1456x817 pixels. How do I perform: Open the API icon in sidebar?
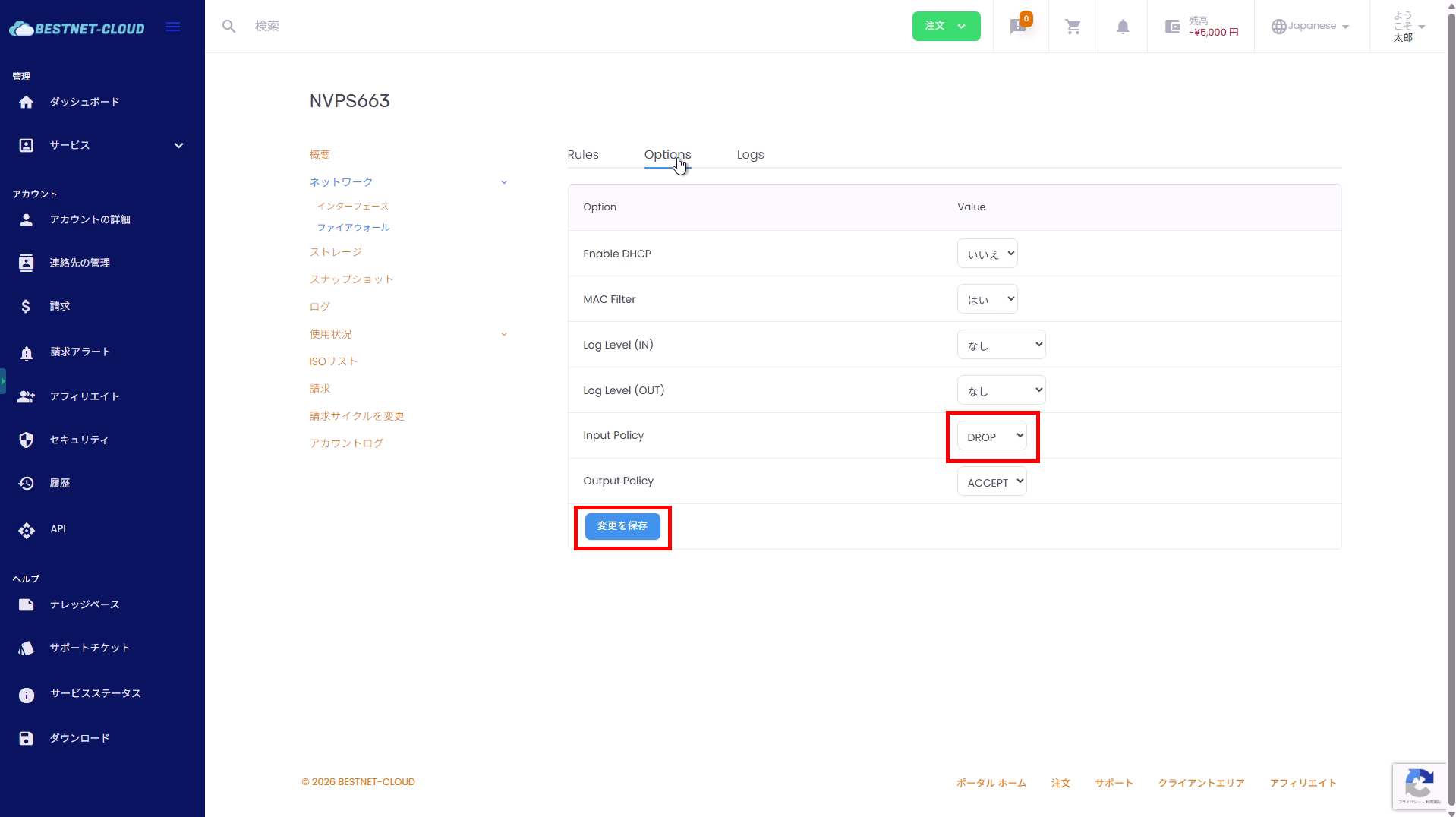pos(27,530)
